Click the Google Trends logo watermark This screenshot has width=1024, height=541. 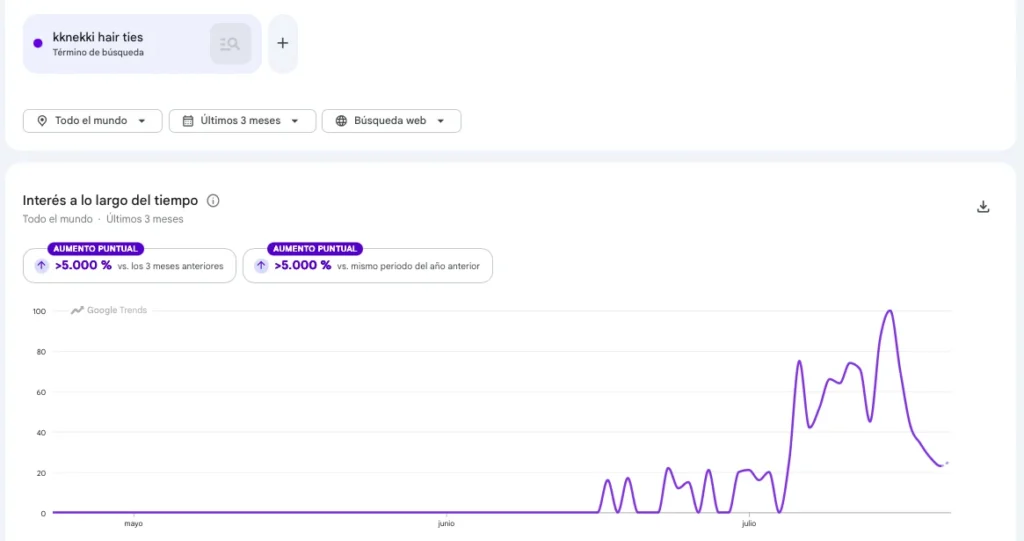pos(109,310)
